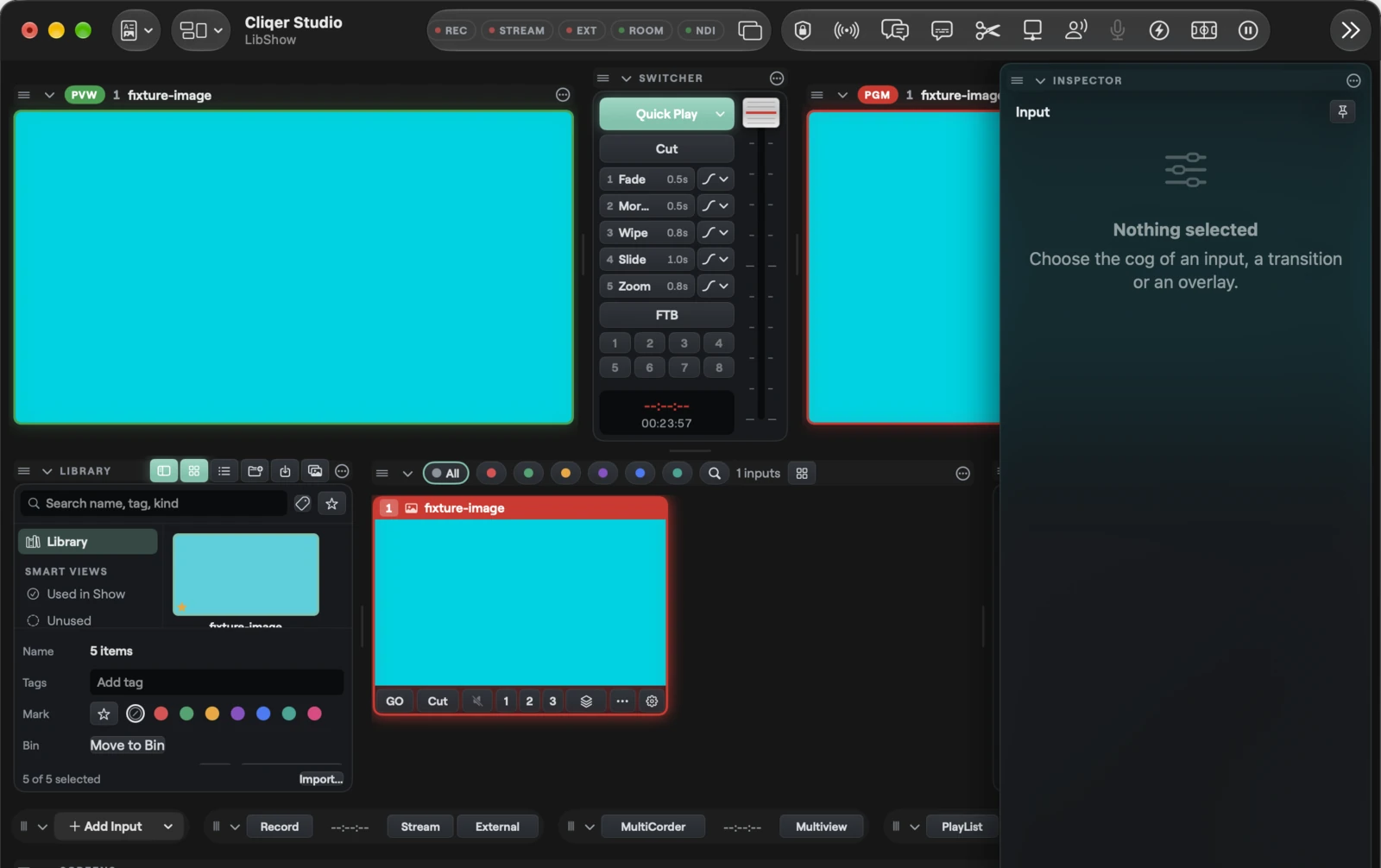Screen dimensions: 1381x868
Task: Select the Used in Show smart view
Action: (x=86, y=594)
